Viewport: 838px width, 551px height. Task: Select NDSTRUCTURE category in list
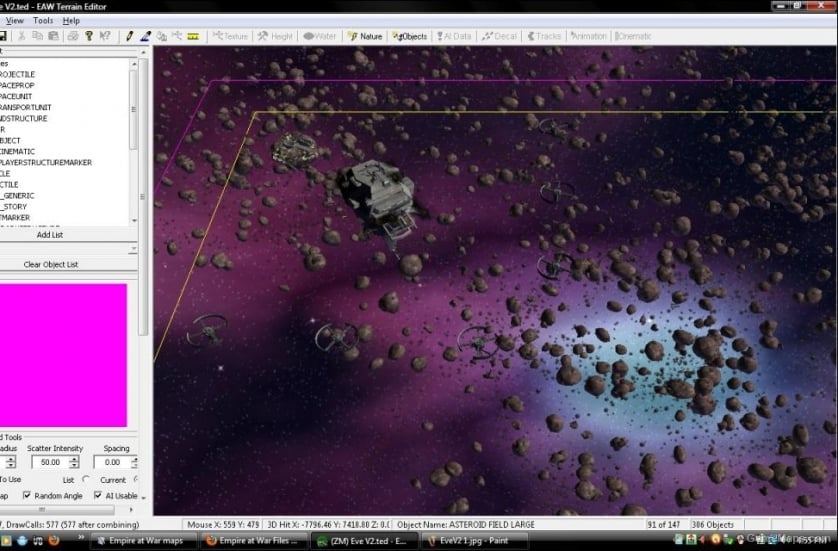[24, 119]
